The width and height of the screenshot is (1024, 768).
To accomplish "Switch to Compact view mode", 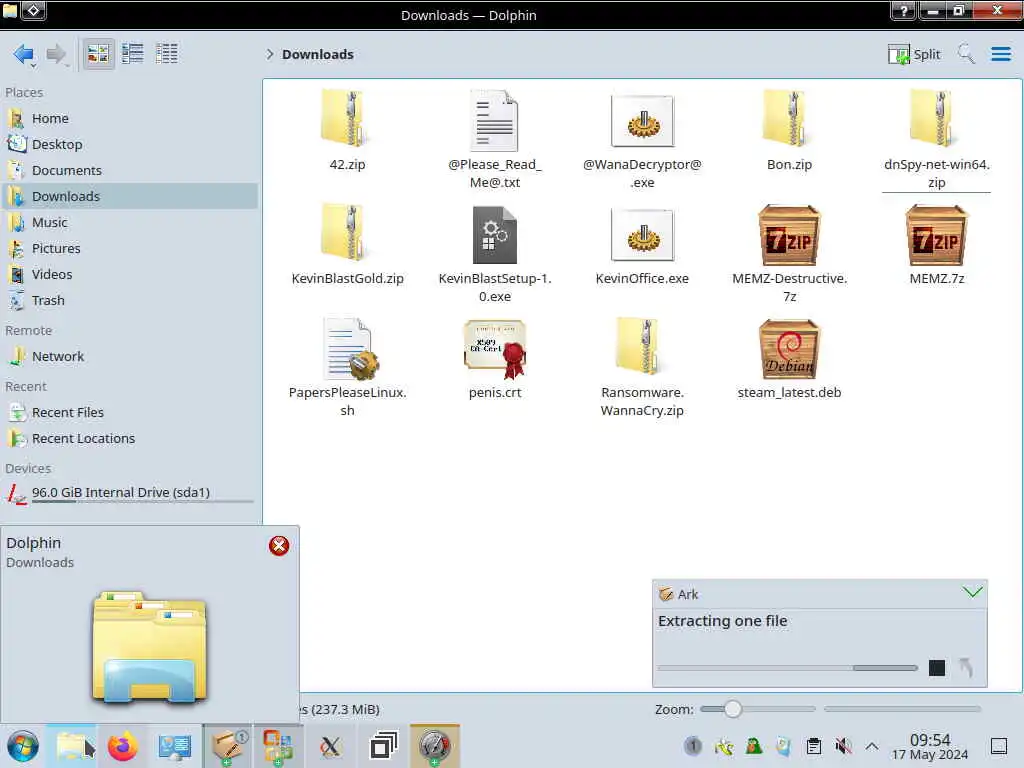I will (133, 54).
